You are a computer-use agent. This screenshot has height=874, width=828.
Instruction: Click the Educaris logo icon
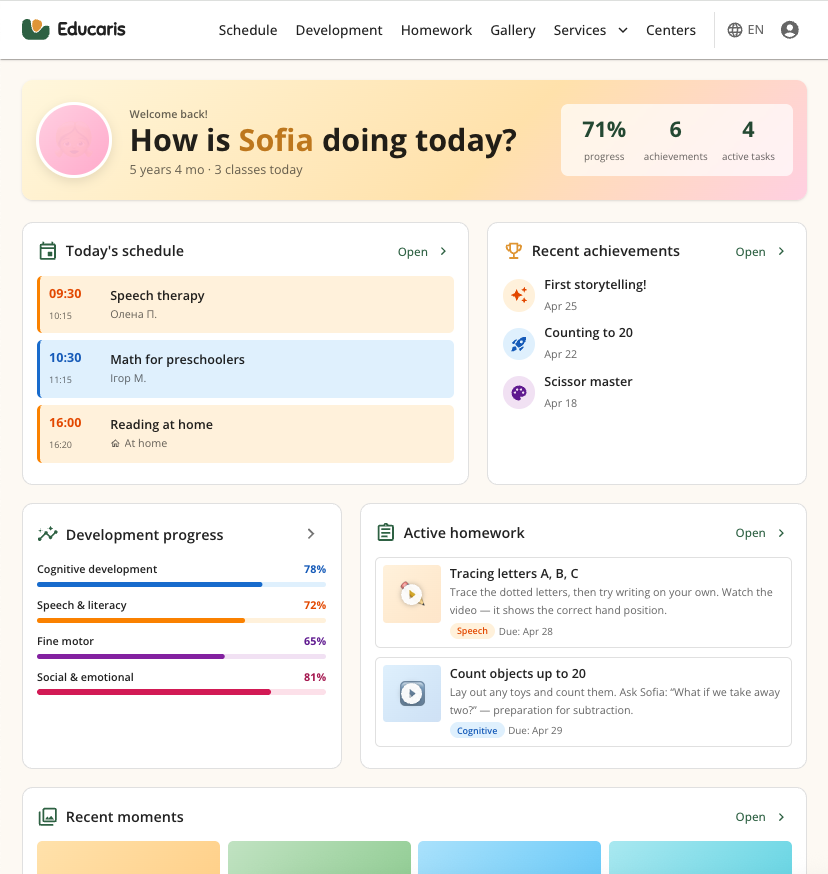36,30
